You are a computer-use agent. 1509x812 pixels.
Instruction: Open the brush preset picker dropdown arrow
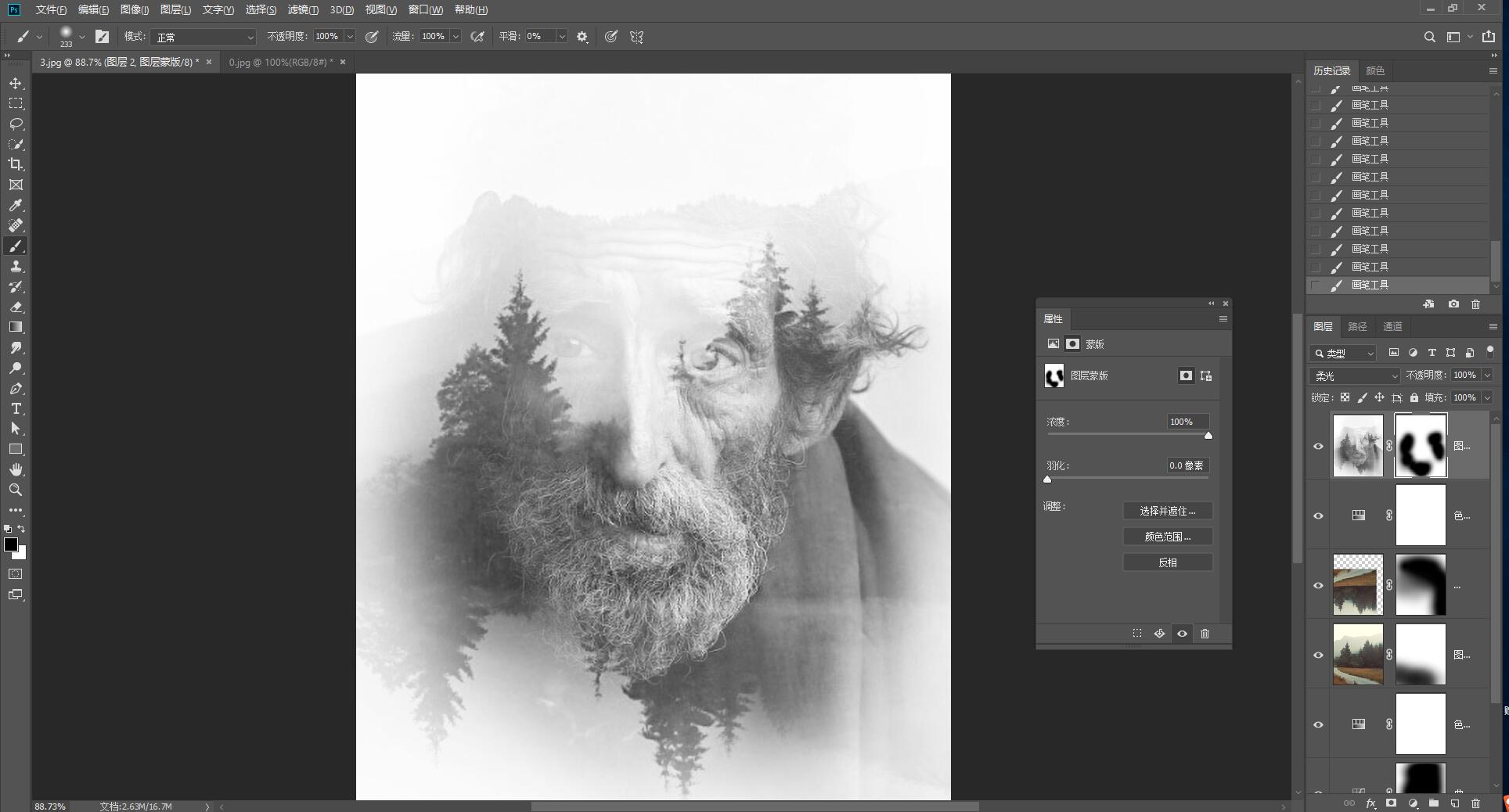(81, 37)
